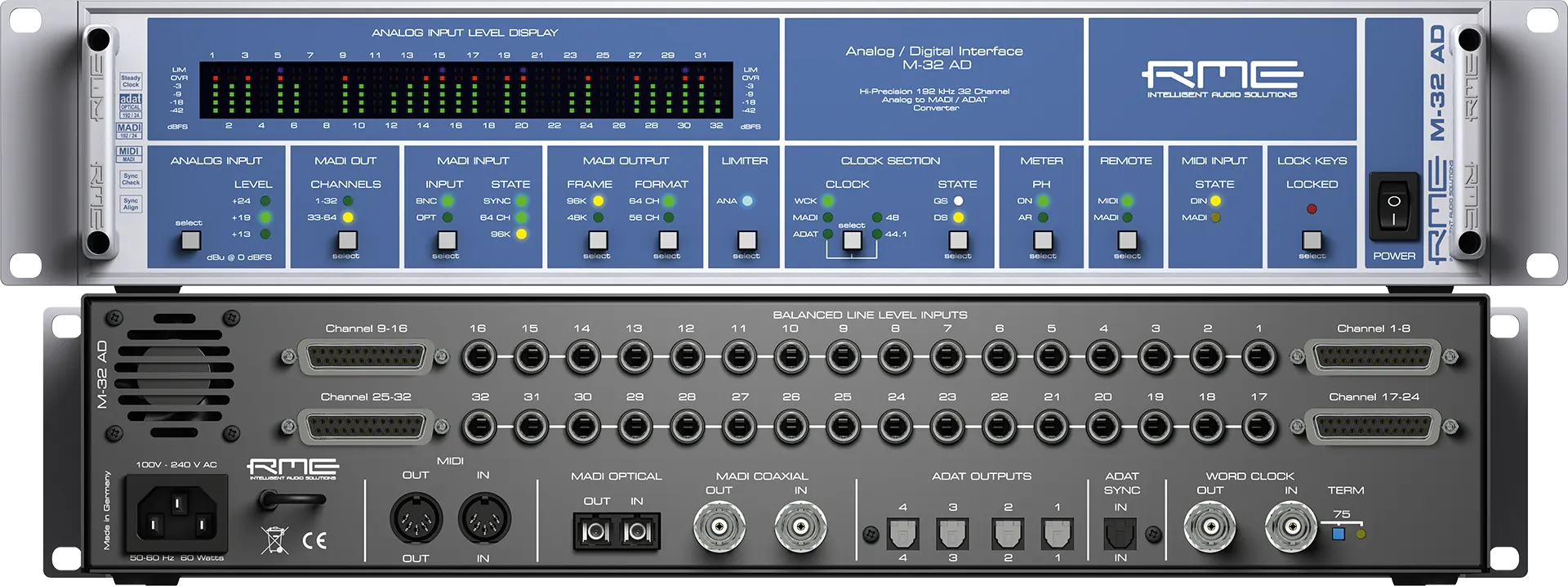Click the 96K frame LED under MADI Output
Image resolution: width=1568 pixels, height=586 pixels.
click(x=598, y=201)
